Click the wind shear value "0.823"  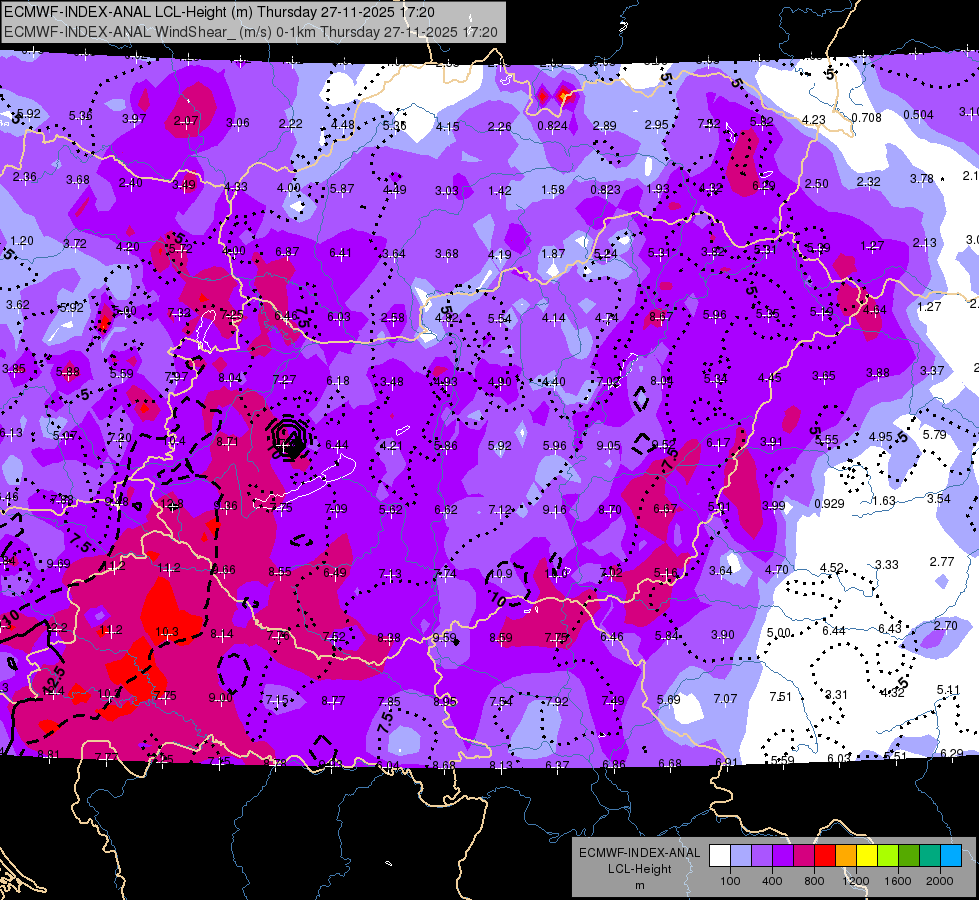point(606,190)
